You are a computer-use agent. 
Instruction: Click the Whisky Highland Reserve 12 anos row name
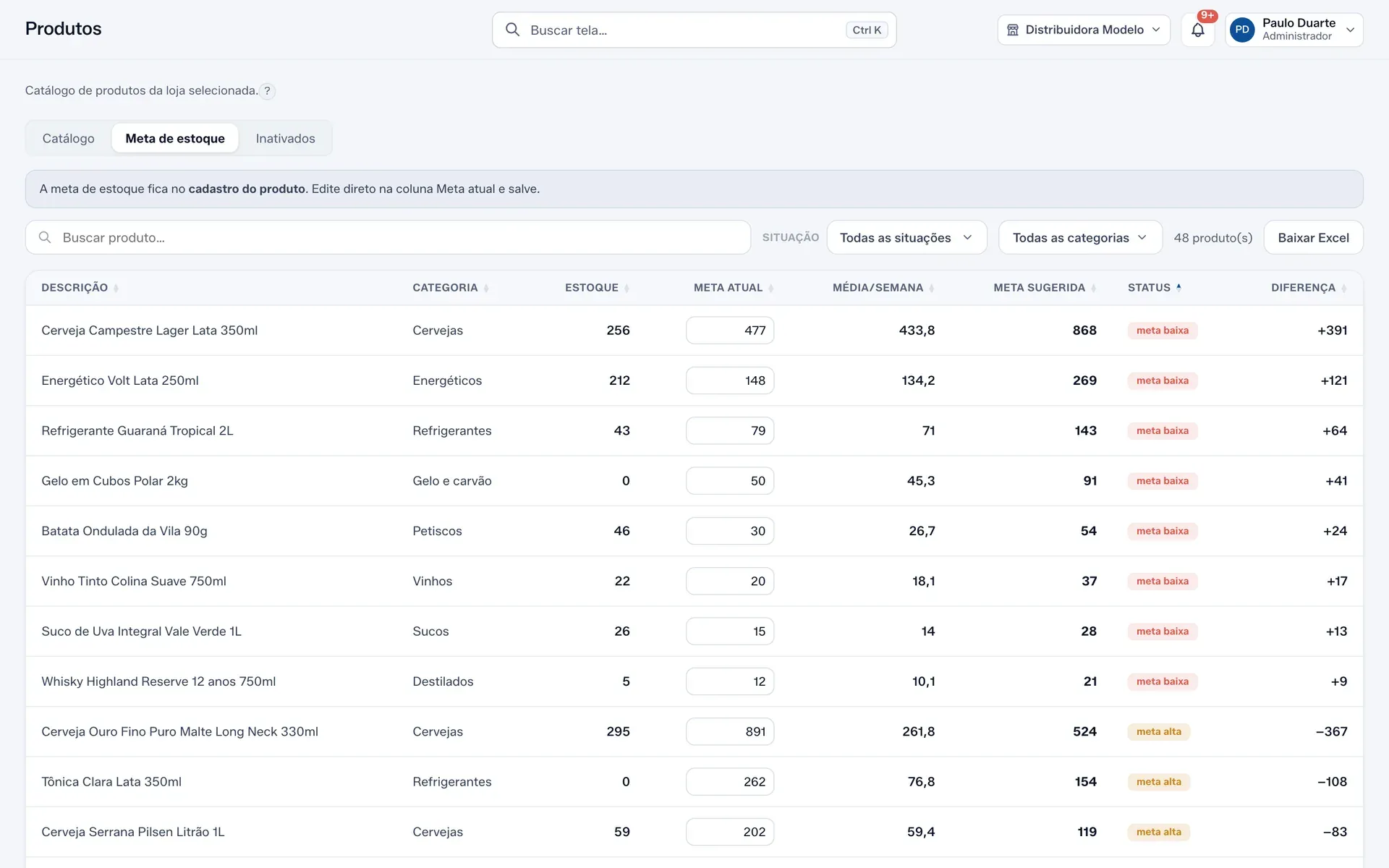(158, 681)
